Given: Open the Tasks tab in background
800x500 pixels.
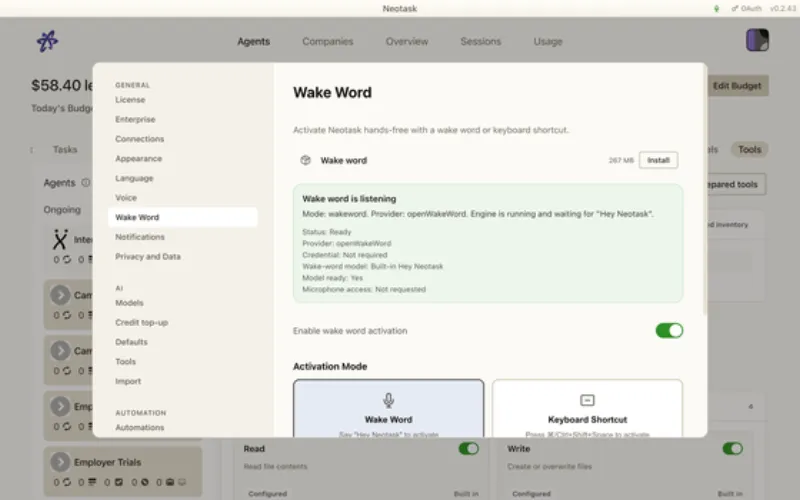Looking at the screenshot, I should (x=65, y=149).
